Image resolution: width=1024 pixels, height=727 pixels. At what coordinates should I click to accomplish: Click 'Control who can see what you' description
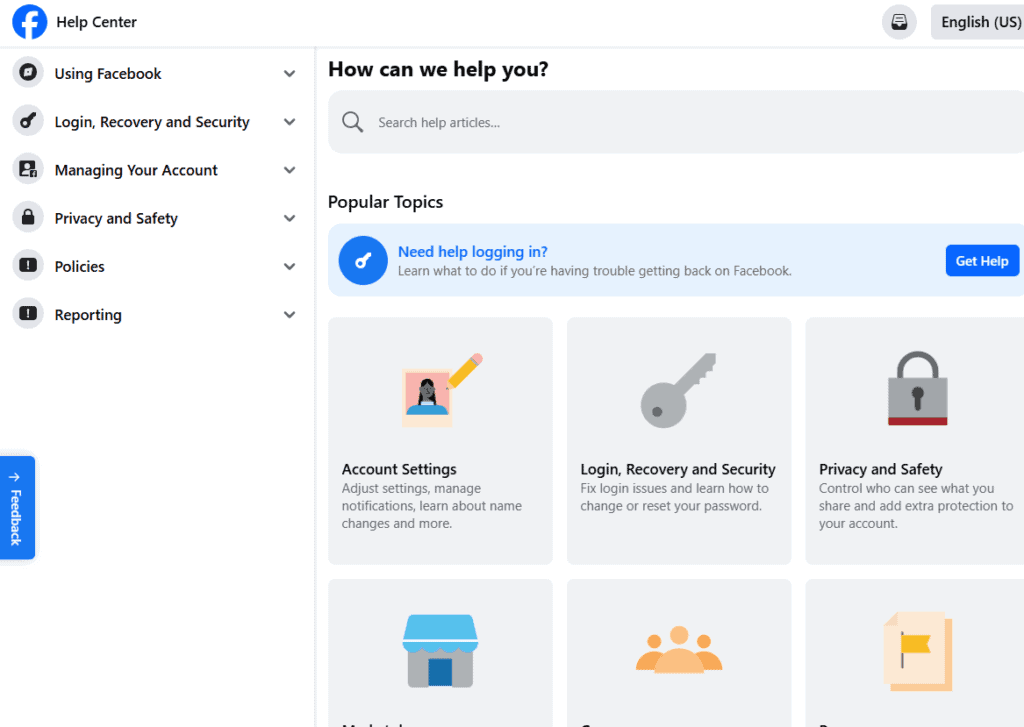916,506
